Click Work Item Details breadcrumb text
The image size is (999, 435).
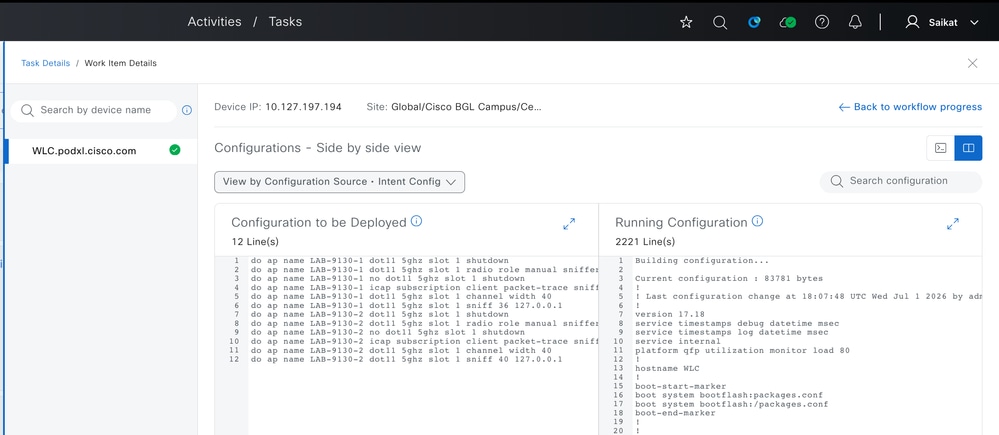pos(120,63)
